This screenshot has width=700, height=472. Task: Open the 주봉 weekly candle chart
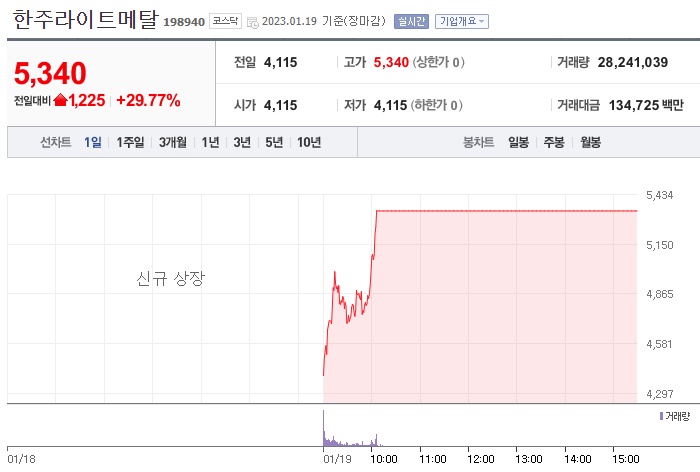point(554,142)
